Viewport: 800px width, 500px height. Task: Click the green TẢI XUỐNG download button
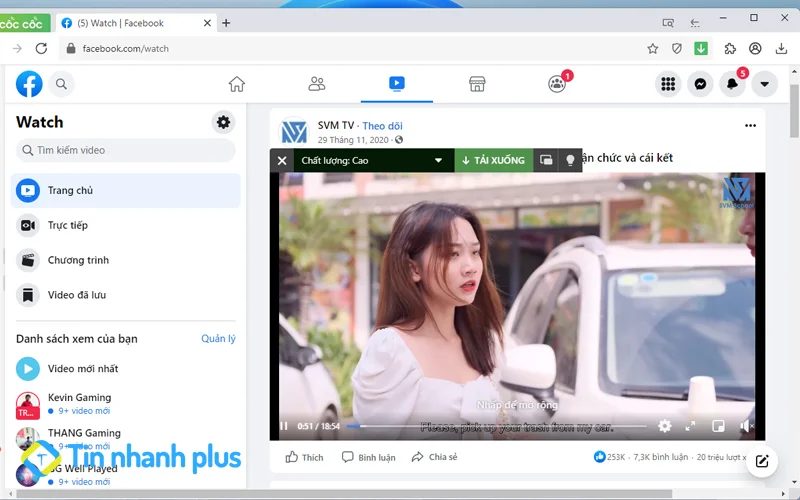tap(493, 160)
